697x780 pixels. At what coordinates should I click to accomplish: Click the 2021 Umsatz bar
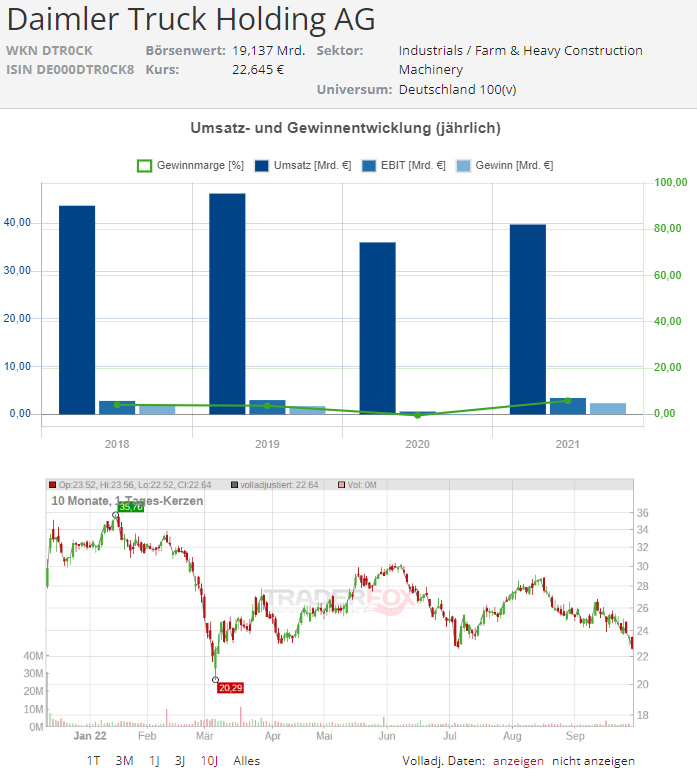pyautogui.click(x=528, y=319)
